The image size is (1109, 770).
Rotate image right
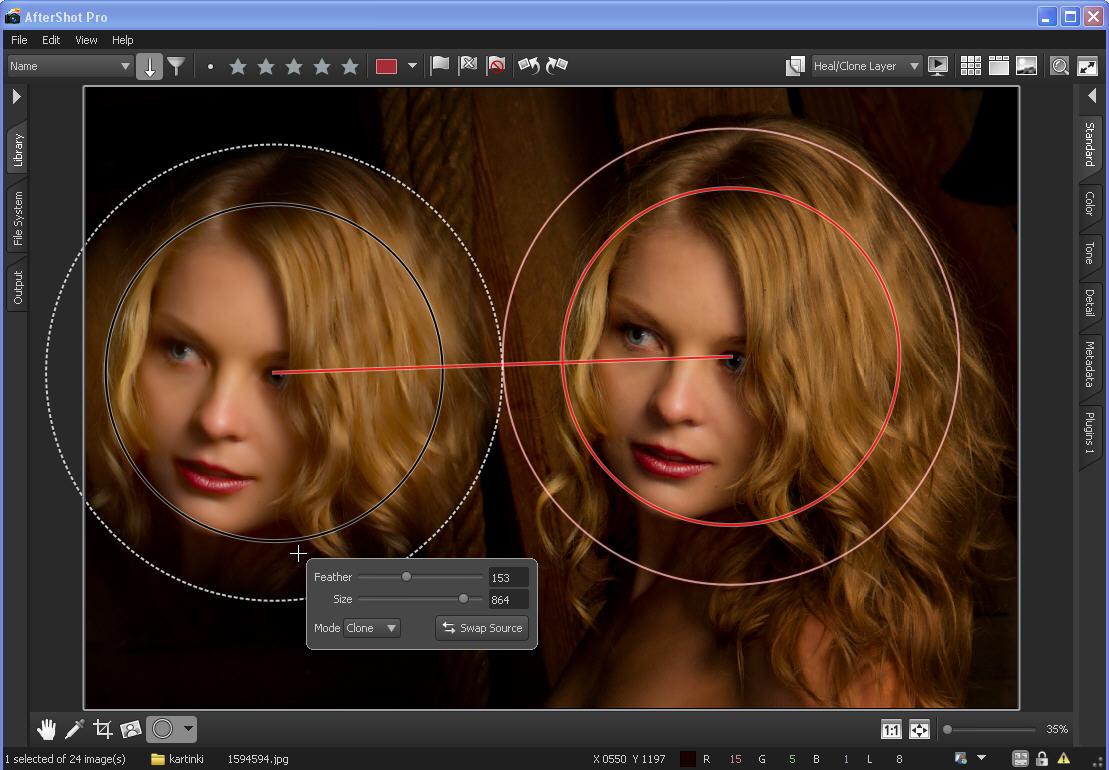click(x=557, y=66)
